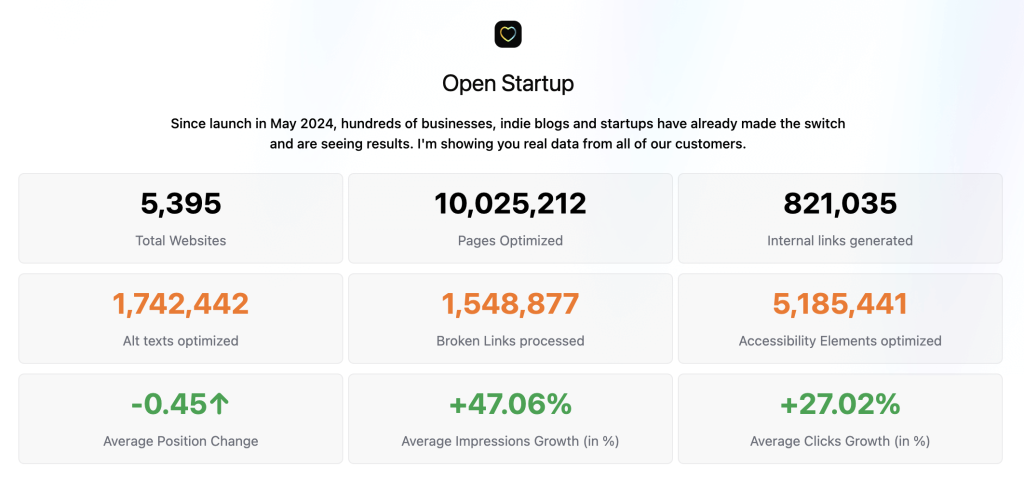Click the orange 5,185,441 value
Screen dimensions: 1024x480
840,304
